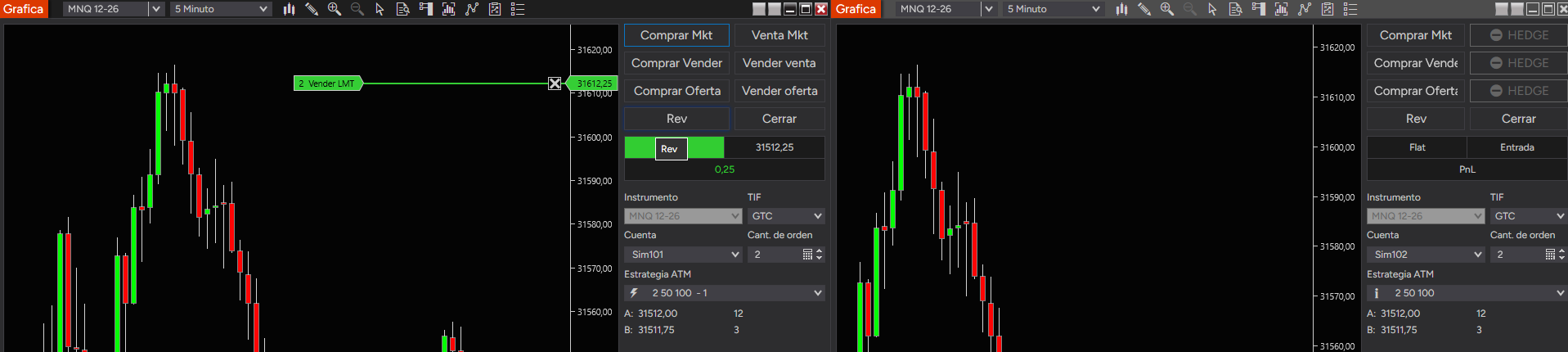
Task: Open ATM strategy dropdown '2 50 100' on right
Action: point(1467,293)
